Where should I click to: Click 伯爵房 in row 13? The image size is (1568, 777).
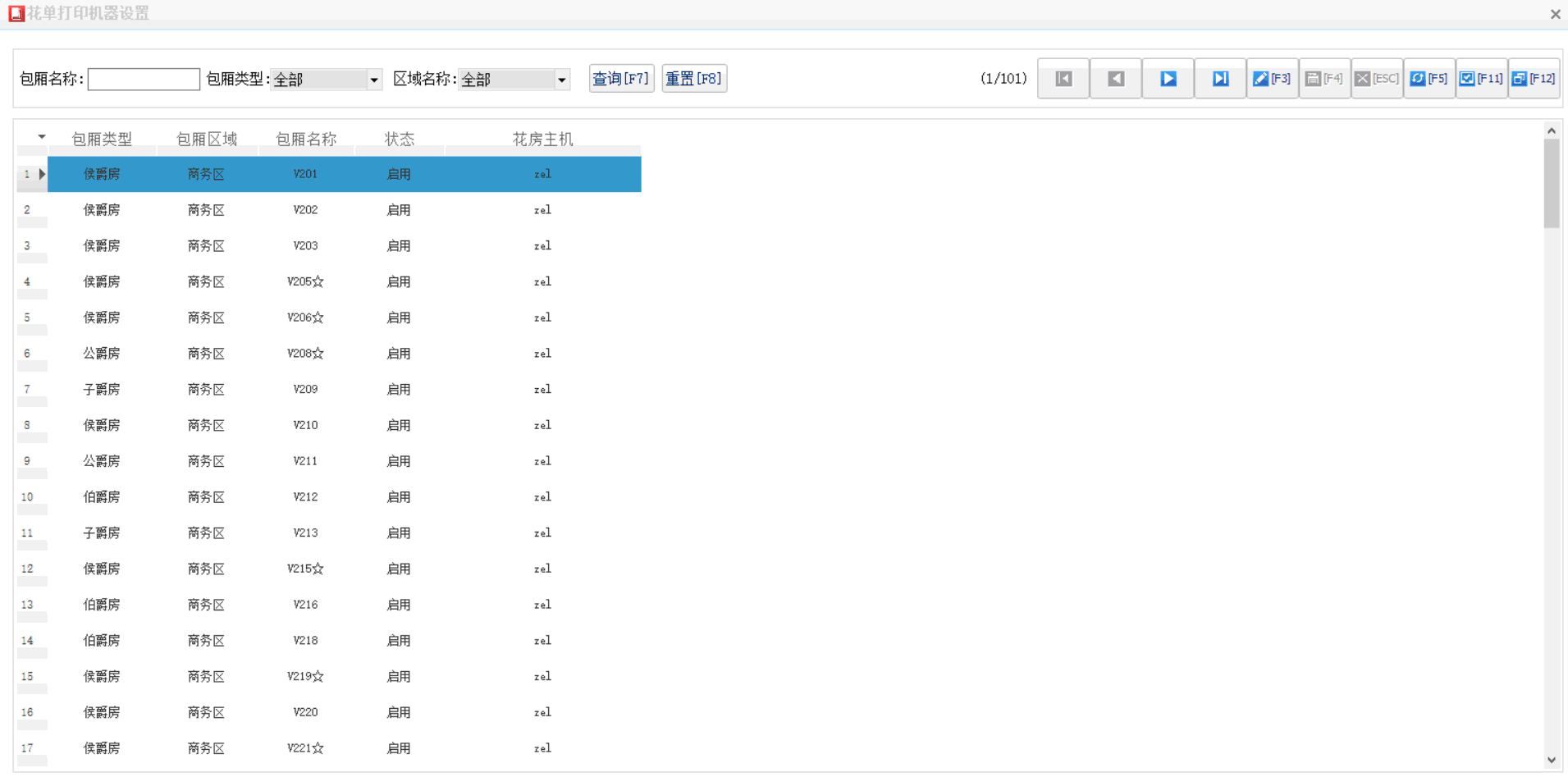tap(102, 605)
